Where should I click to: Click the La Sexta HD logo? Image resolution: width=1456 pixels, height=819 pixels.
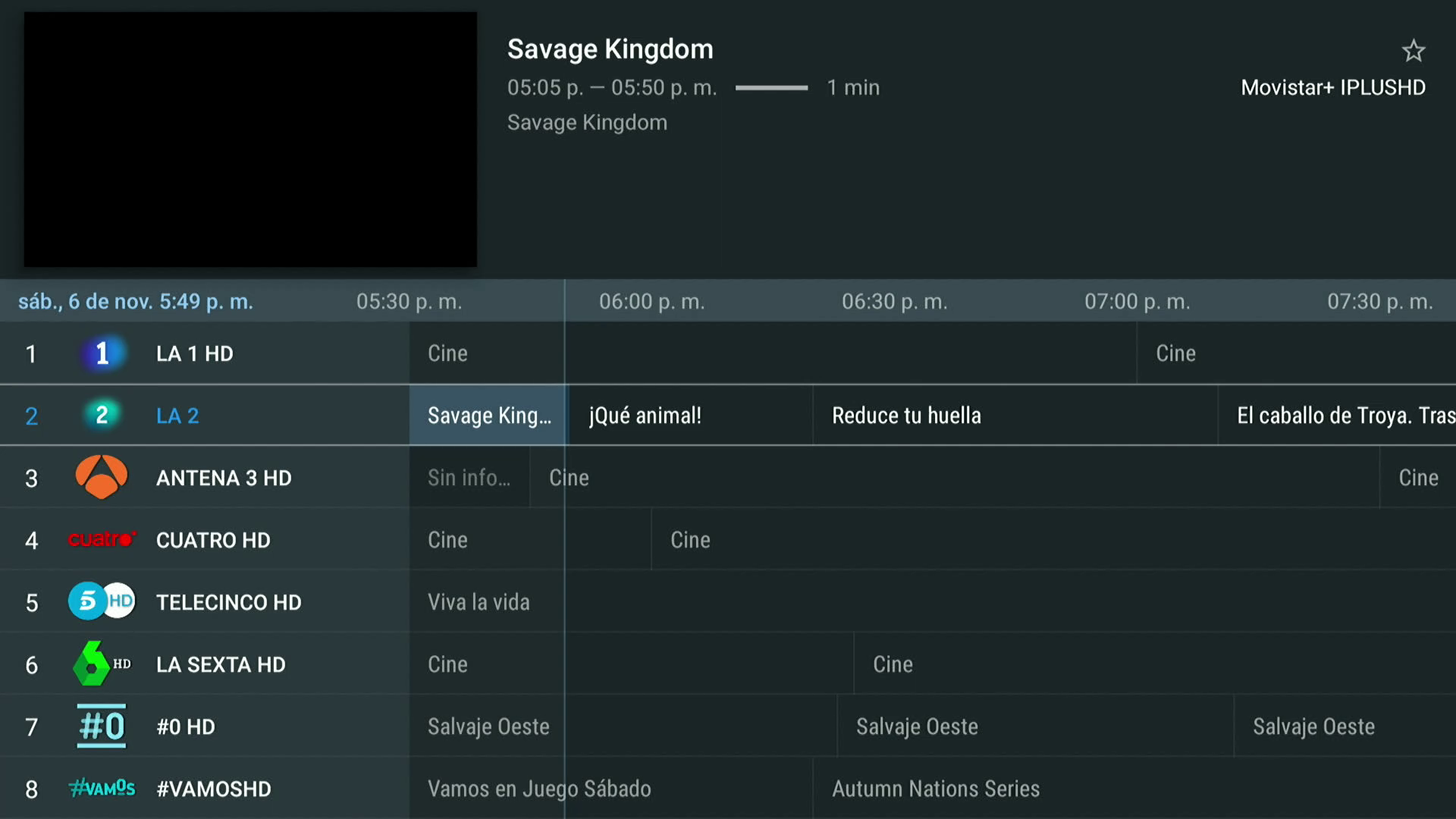click(102, 664)
